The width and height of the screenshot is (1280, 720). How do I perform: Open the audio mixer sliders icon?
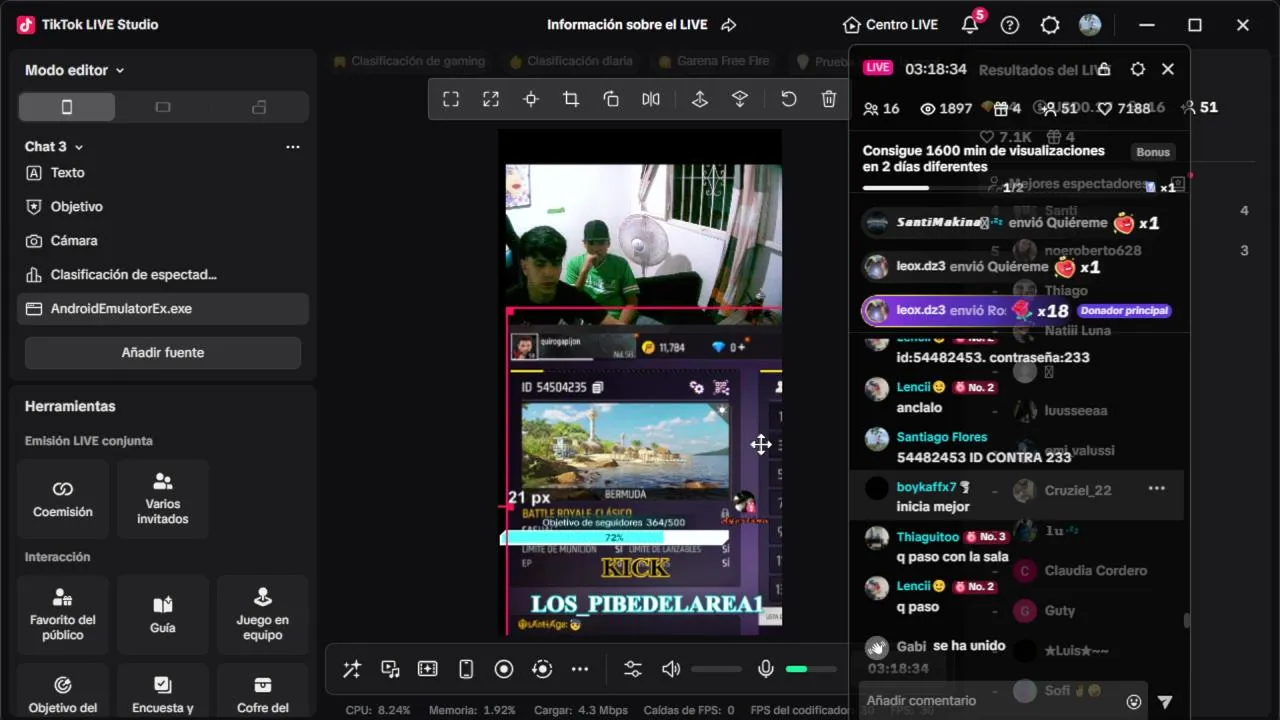[x=633, y=669]
